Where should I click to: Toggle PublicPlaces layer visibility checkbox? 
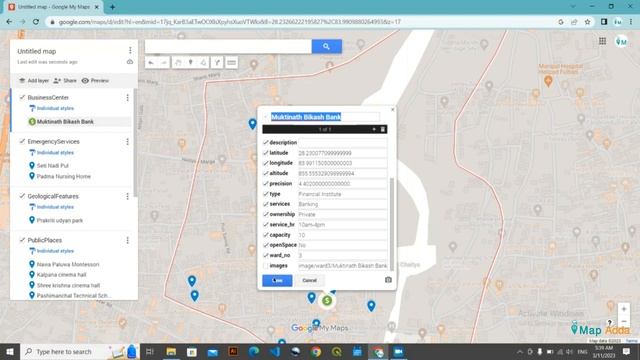tap(22, 240)
